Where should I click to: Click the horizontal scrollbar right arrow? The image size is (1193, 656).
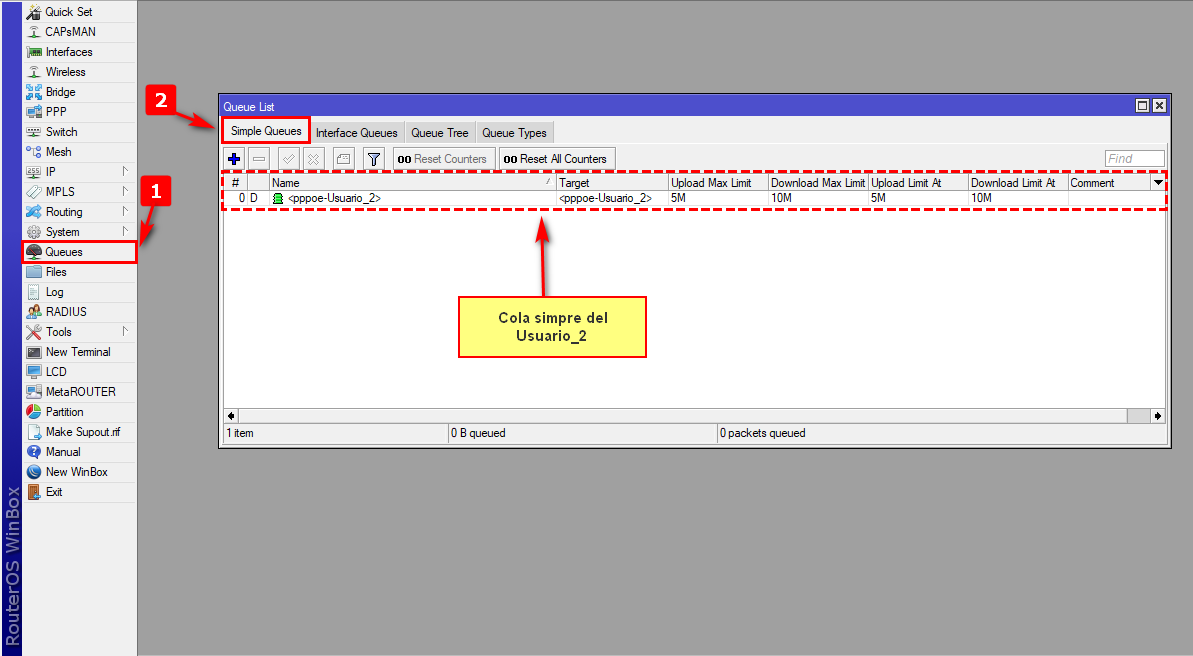[1158, 415]
